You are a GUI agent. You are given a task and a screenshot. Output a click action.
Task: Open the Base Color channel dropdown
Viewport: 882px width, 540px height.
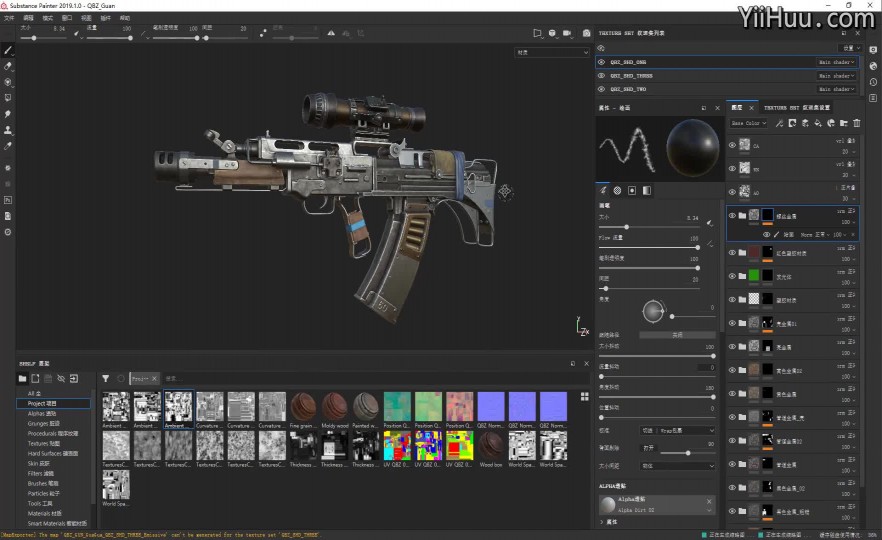click(x=749, y=123)
